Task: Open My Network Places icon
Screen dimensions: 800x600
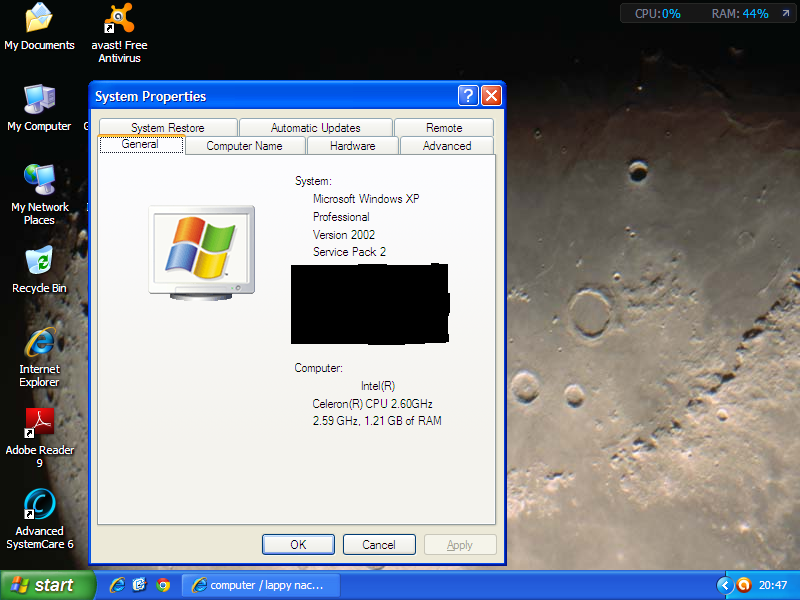Action: (x=39, y=194)
